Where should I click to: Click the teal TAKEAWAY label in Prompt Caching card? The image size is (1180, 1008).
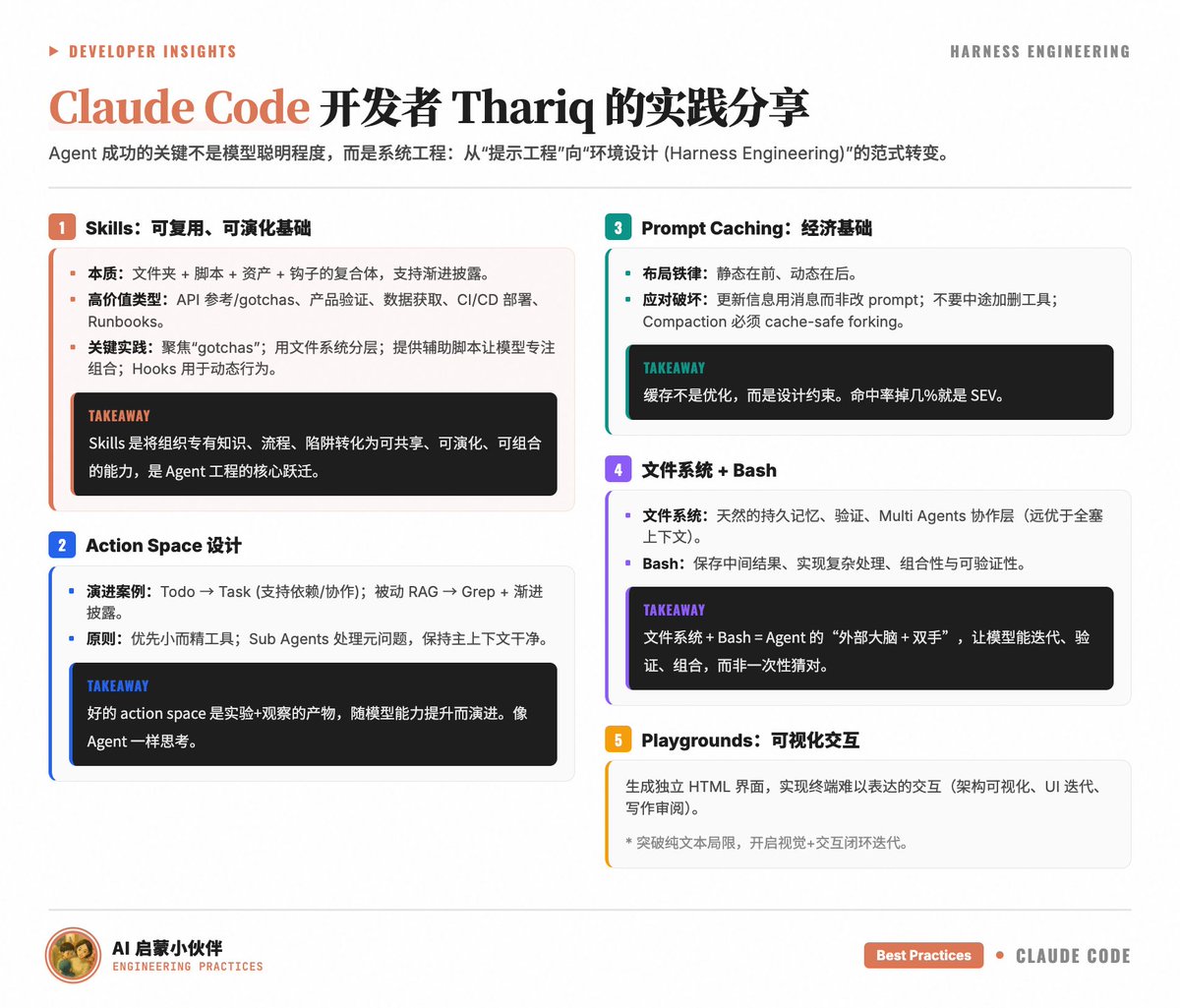pos(674,368)
